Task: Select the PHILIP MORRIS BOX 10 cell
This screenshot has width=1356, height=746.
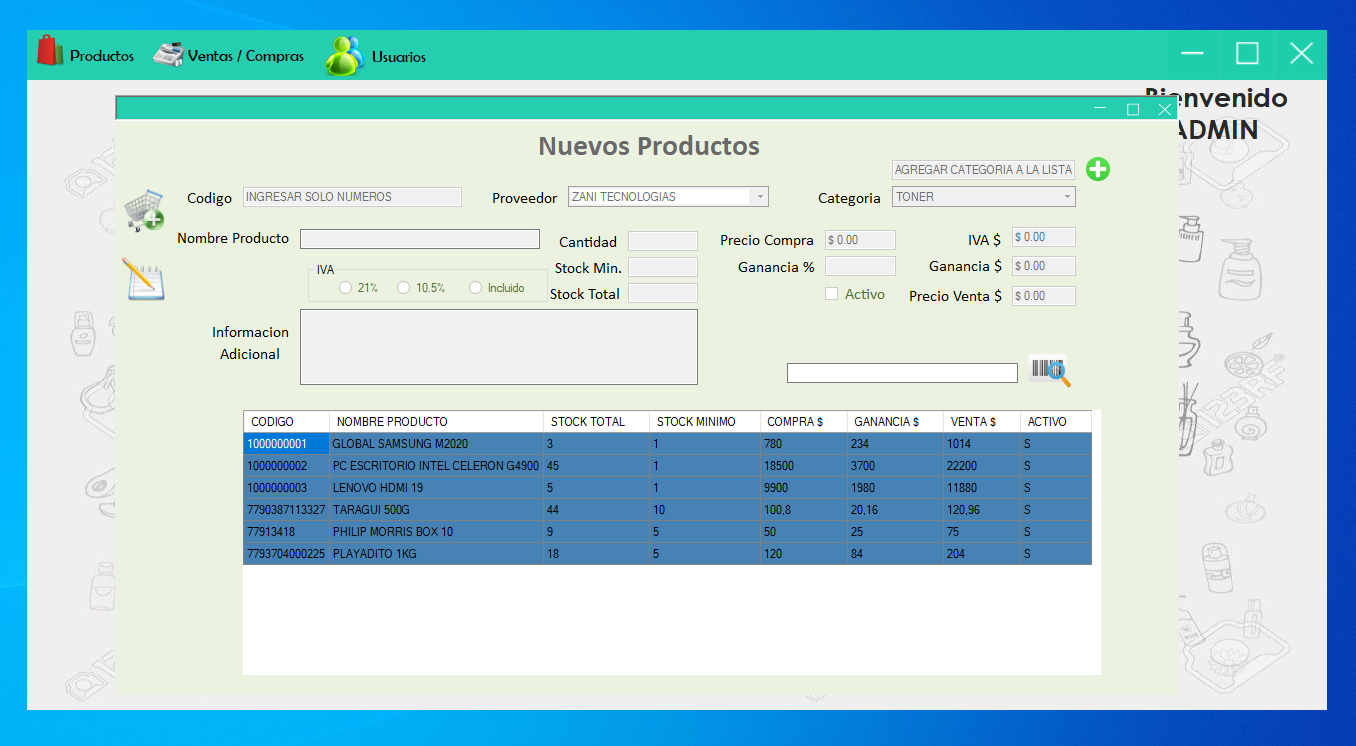Action: [x=437, y=532]
